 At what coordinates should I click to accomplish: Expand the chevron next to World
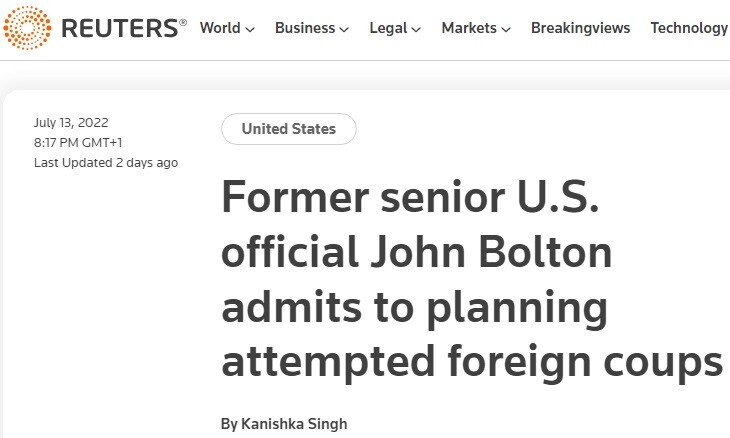[250, 29]
